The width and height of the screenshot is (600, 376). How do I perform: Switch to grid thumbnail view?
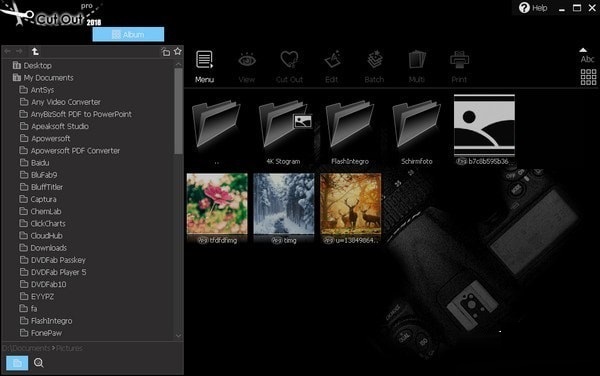tap(588, 77)
